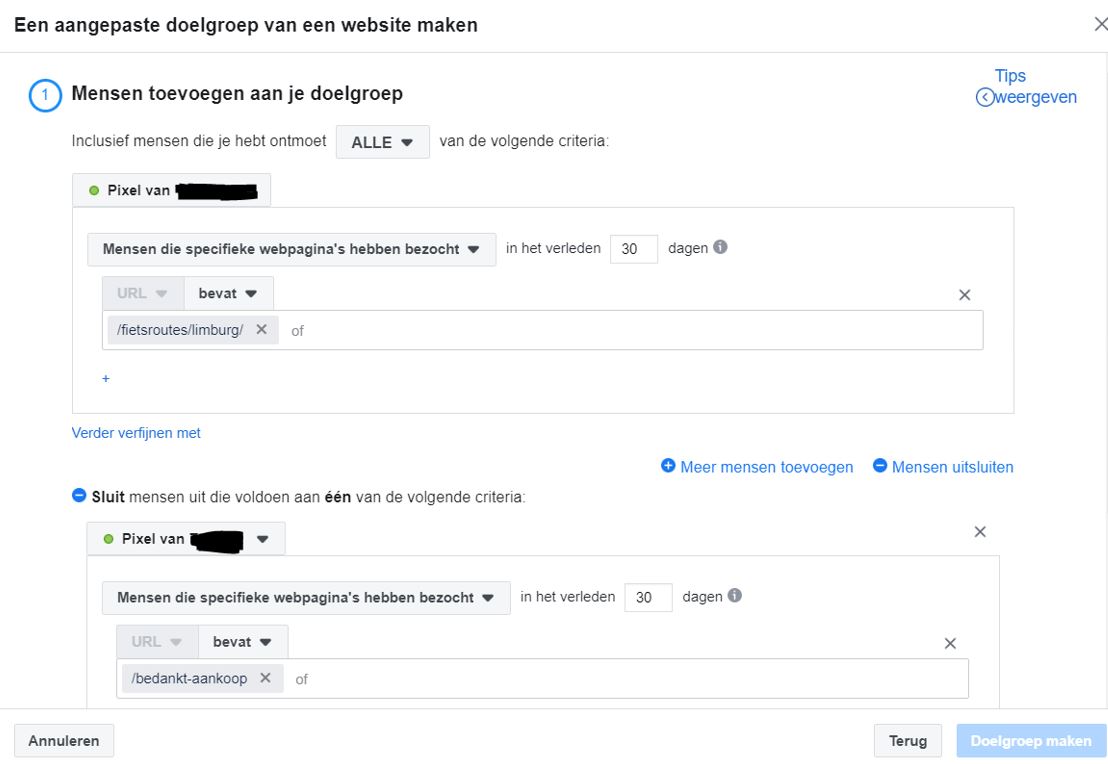Screen dimensions: 1108x764
Task: Click info icon next to first 'dagen'
Action: coord(720,248)
